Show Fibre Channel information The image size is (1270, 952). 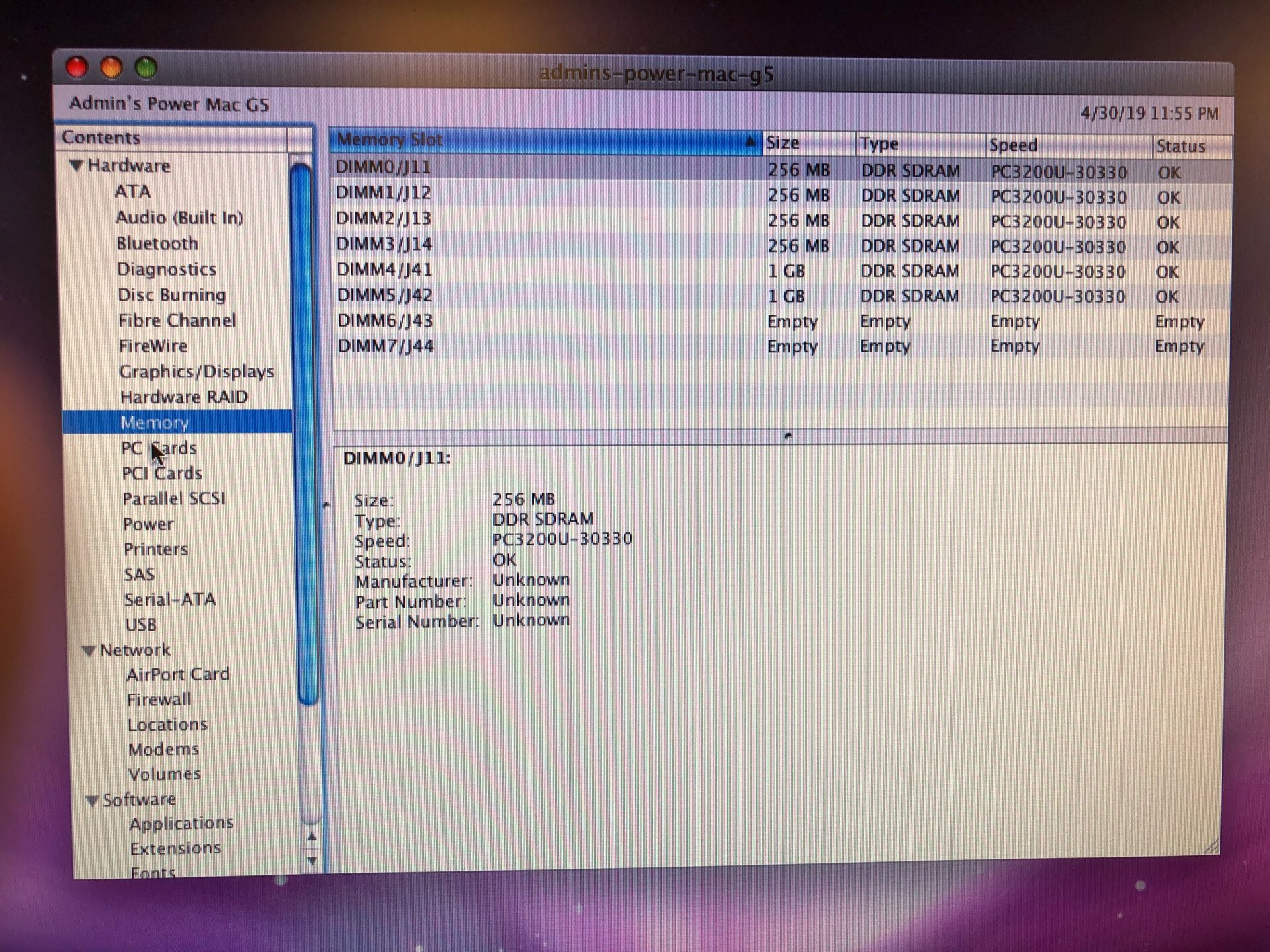coord(177,321)
